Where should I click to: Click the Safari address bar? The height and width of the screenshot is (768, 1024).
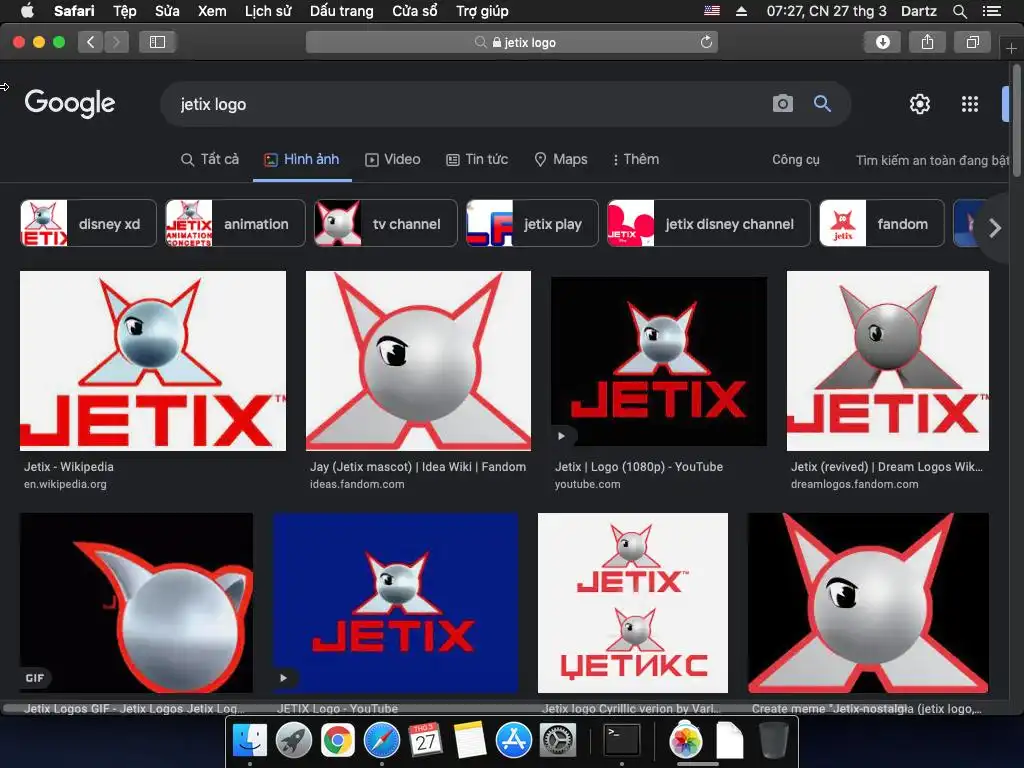click(512, 42)
